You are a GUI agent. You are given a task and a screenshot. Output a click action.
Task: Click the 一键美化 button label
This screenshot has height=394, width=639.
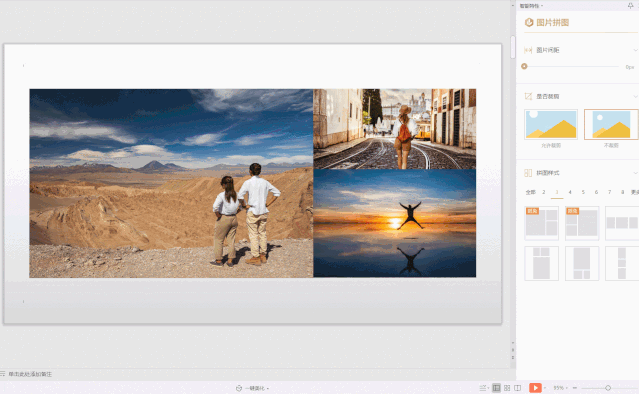255,388
